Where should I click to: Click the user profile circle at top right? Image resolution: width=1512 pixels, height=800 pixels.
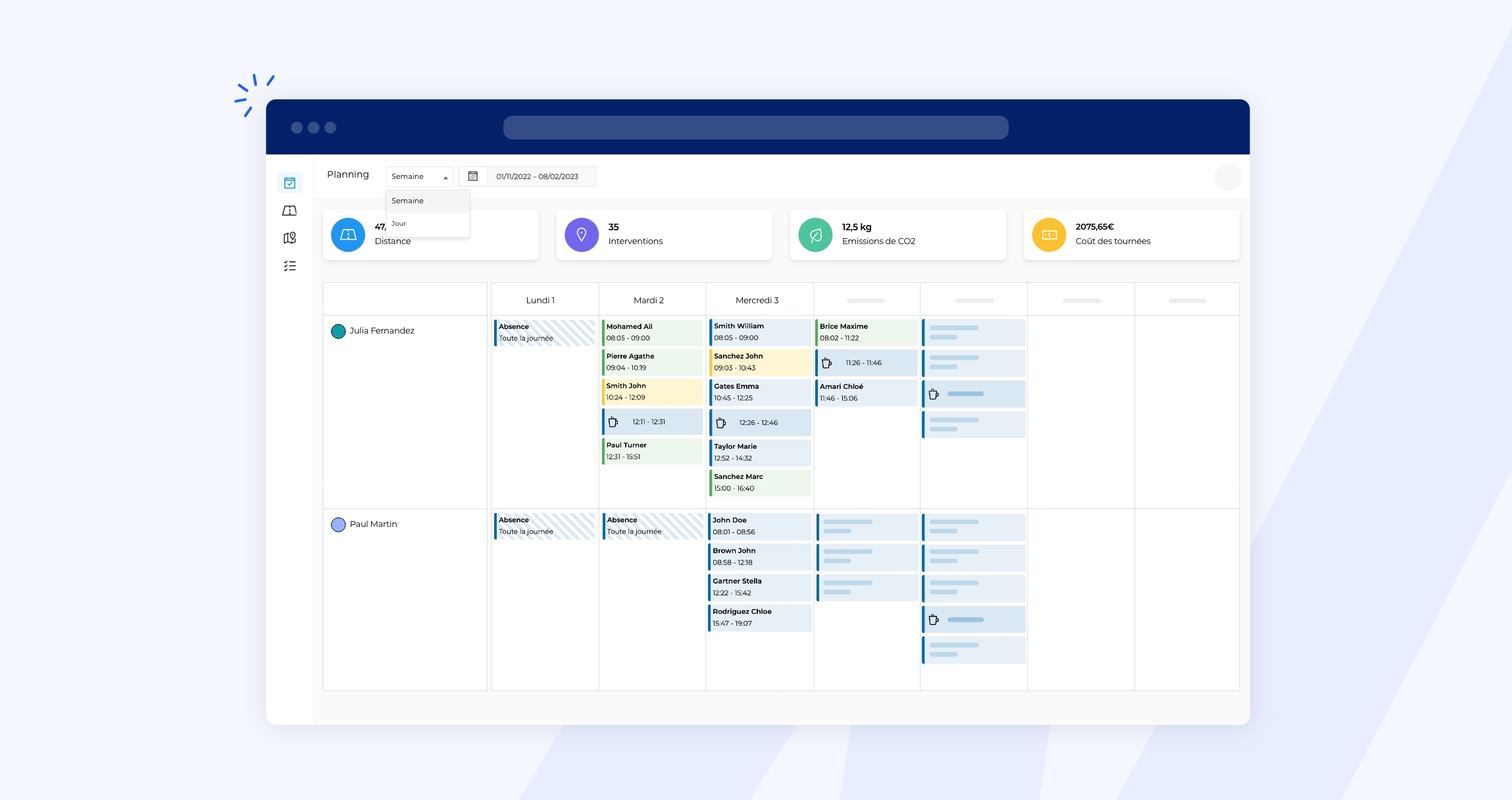(x=1228, y=177)
